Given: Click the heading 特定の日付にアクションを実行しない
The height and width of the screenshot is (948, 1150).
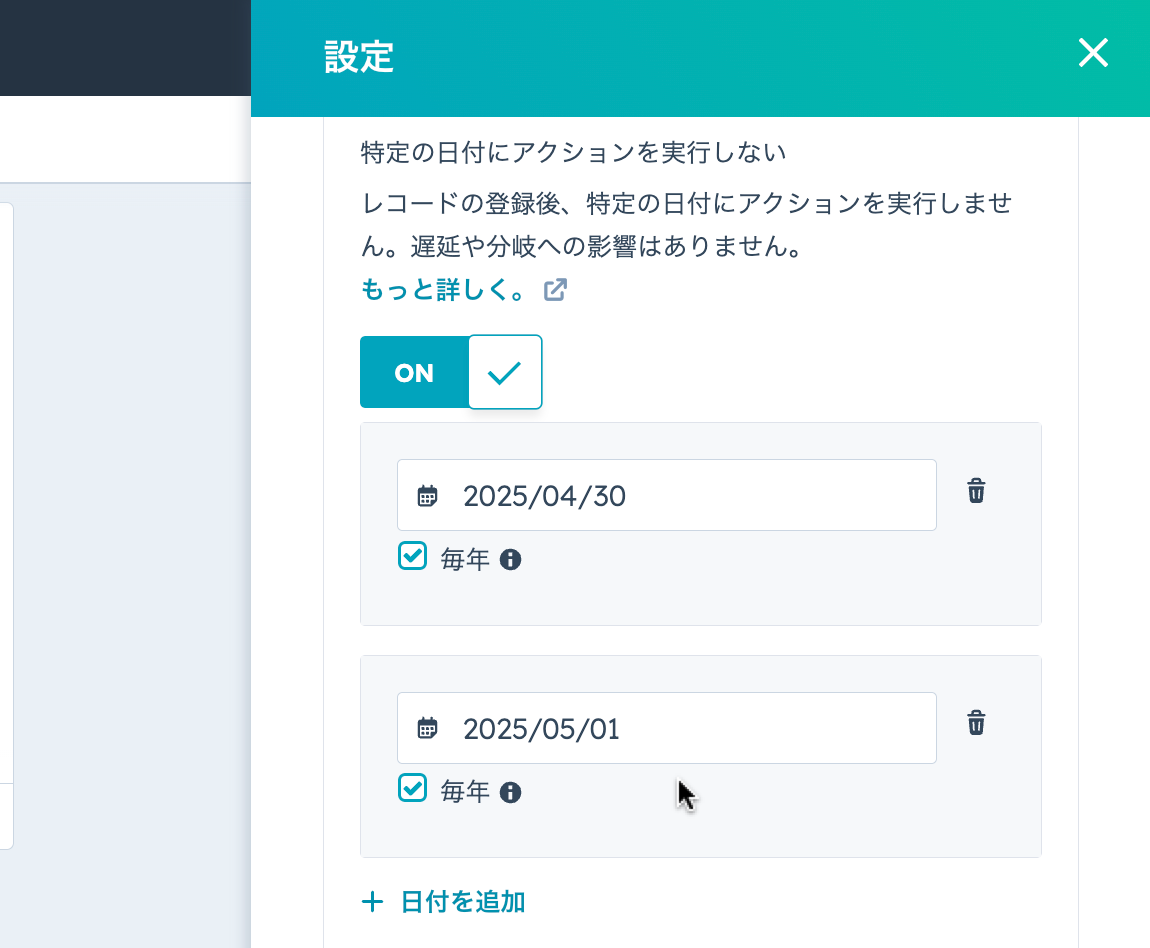Looking at the screenshot, I should coord(574,153).
